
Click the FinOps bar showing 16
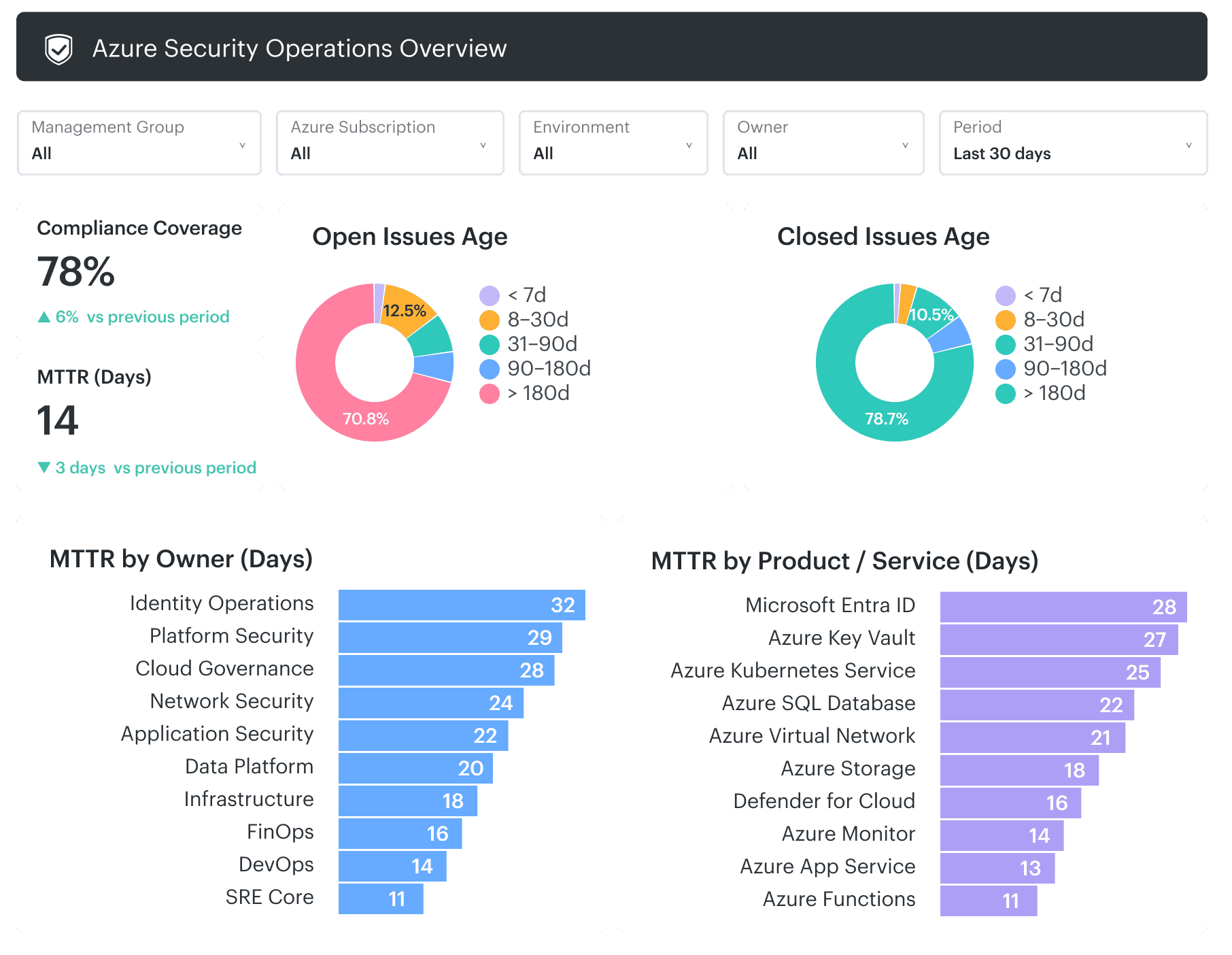(x=400, y=833)
